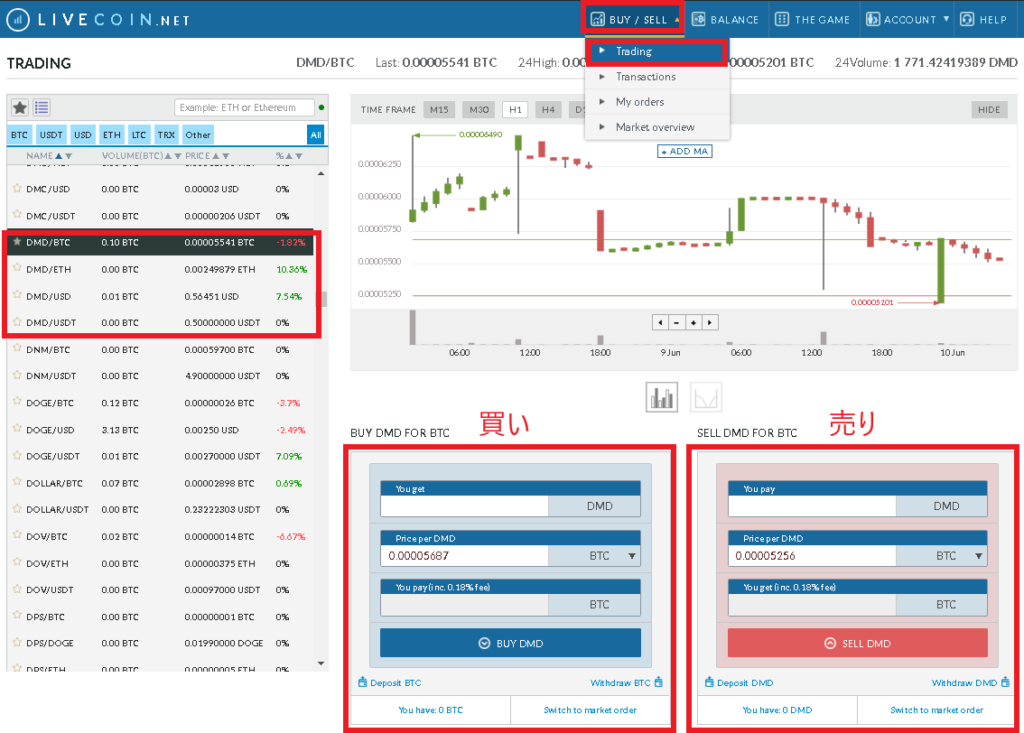The image size is (1024, 733).
Task: Open Market overview menu entry
Action: (x=657, y=127)
